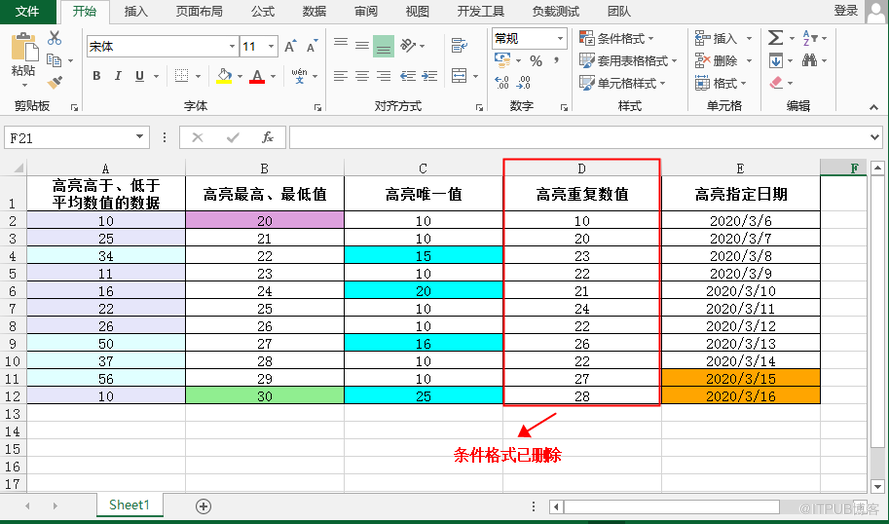The width and height of the screenshot is (889, 524).
Task: Click 格式 in the cells group
Action: click(x=723, y=83)
